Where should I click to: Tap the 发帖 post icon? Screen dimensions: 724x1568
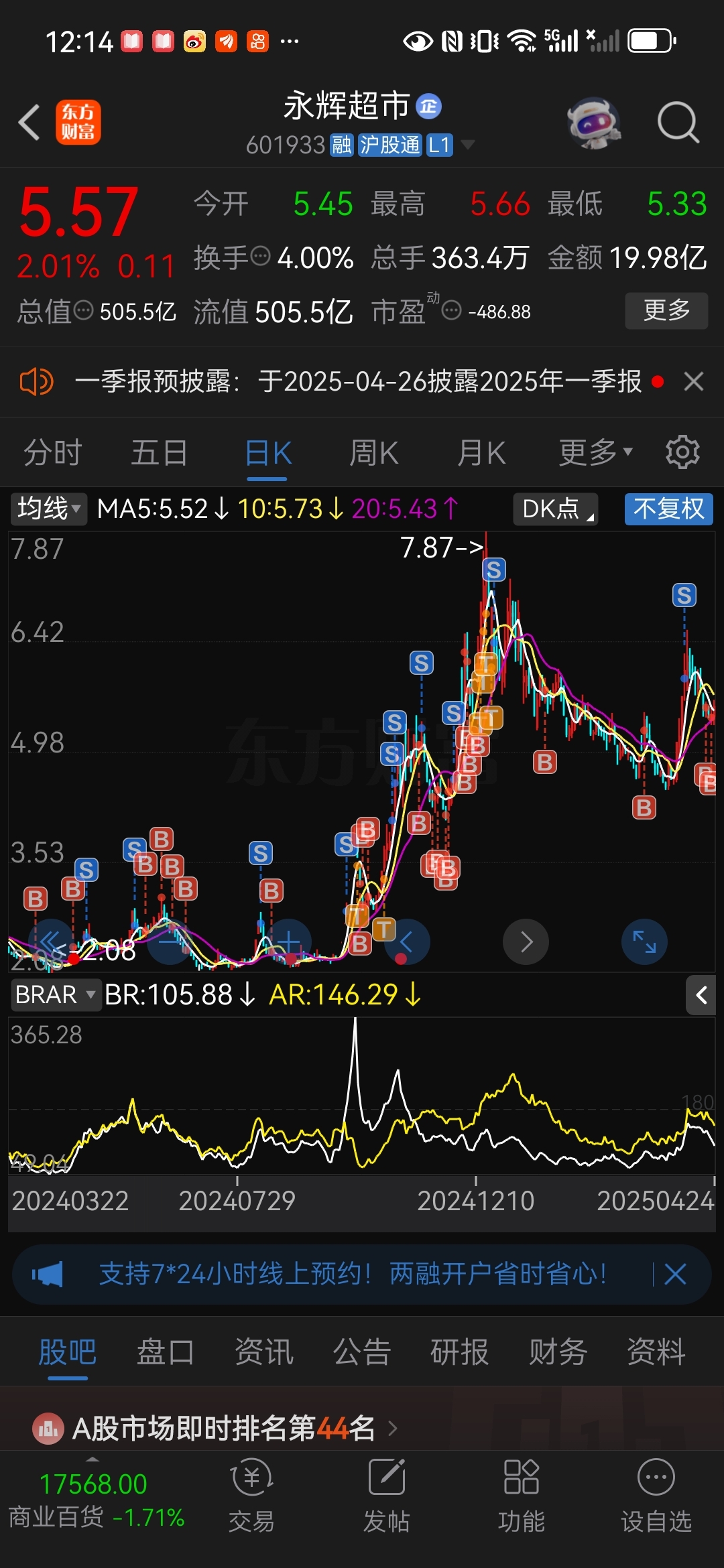[387, 1496]
